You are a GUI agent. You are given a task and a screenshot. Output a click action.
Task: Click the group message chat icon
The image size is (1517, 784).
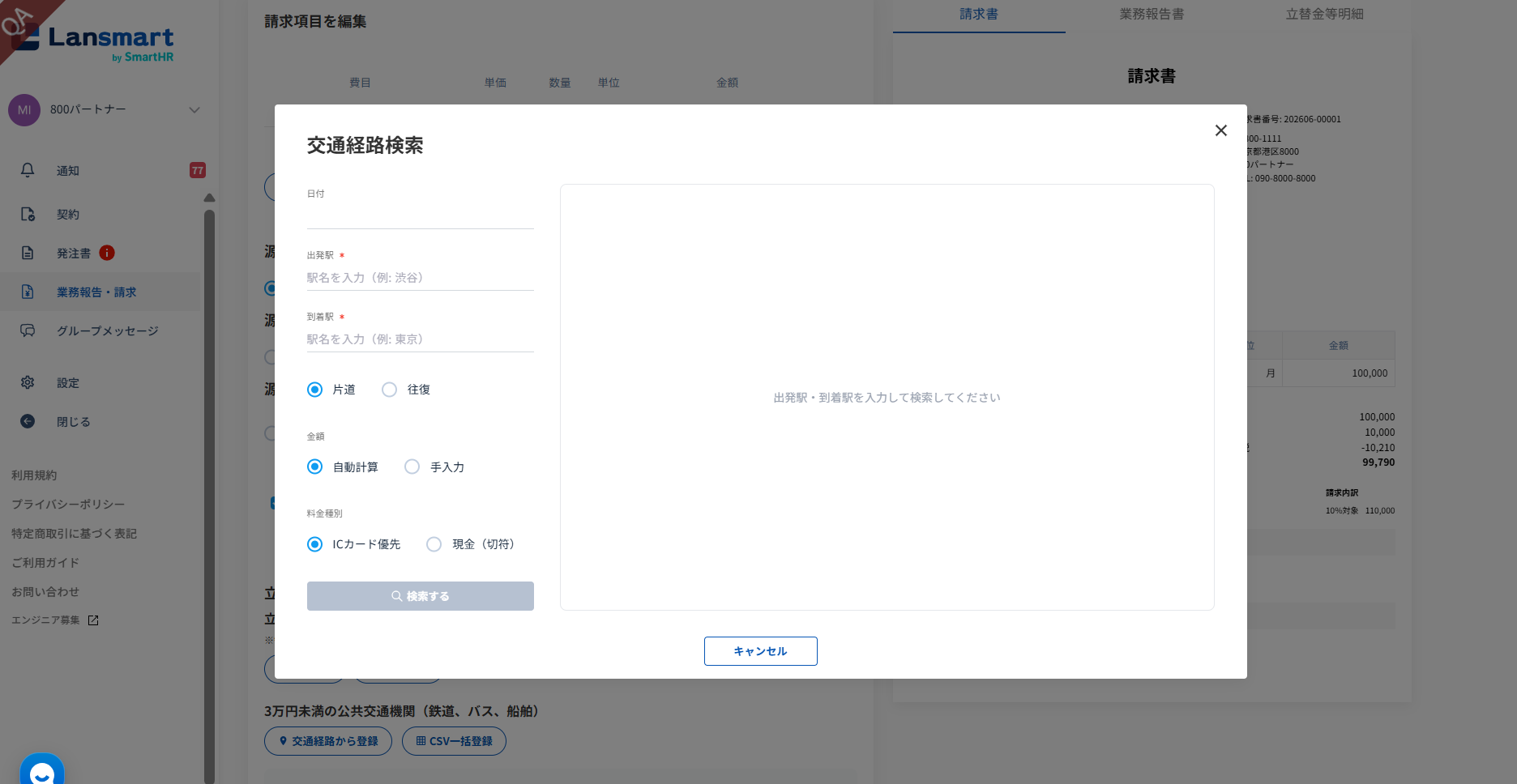(28, 330)
